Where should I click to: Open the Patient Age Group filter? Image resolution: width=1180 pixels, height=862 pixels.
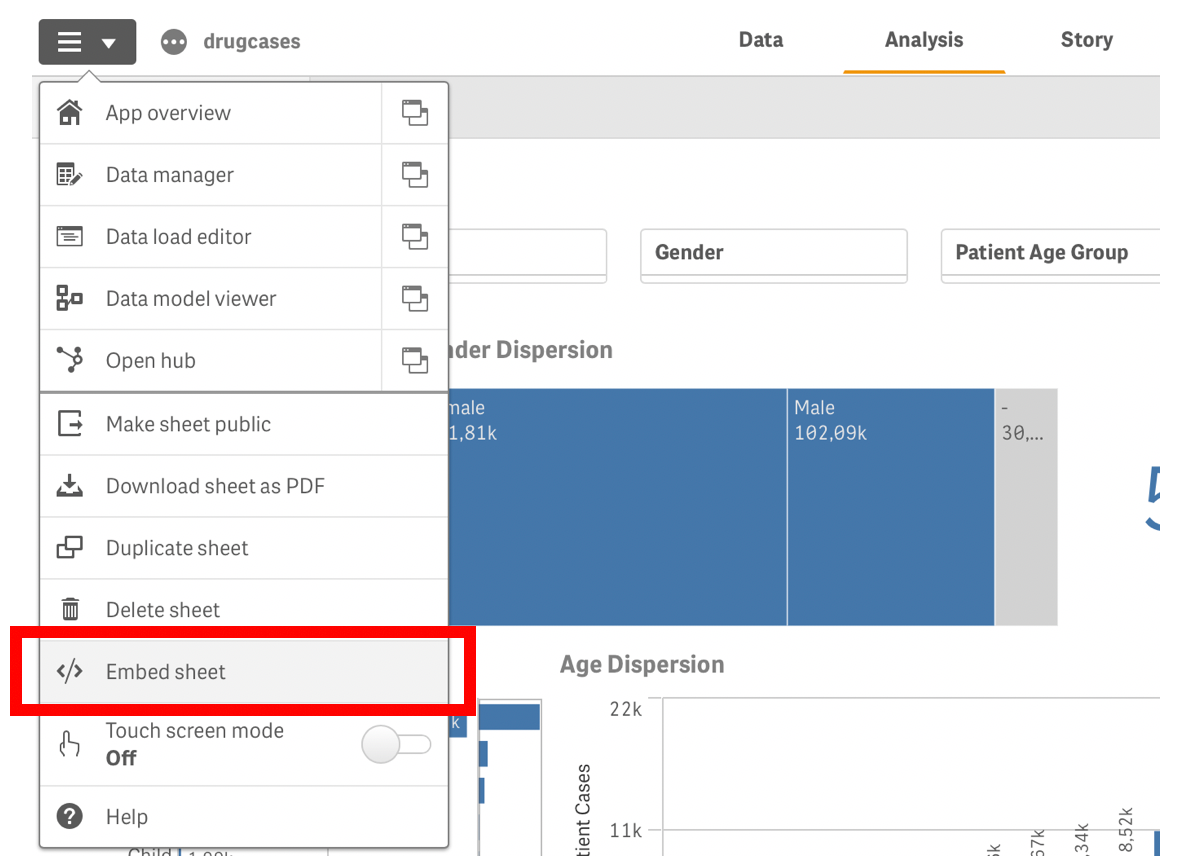pos(1050,254)
